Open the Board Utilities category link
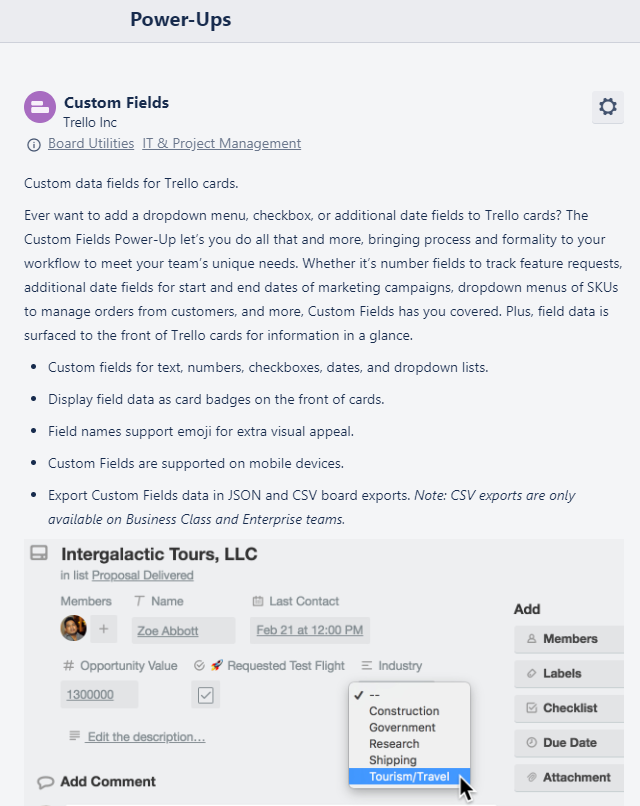Image resolution: width=640 pixels, height=806 pixels. click(x=91, y=144)
